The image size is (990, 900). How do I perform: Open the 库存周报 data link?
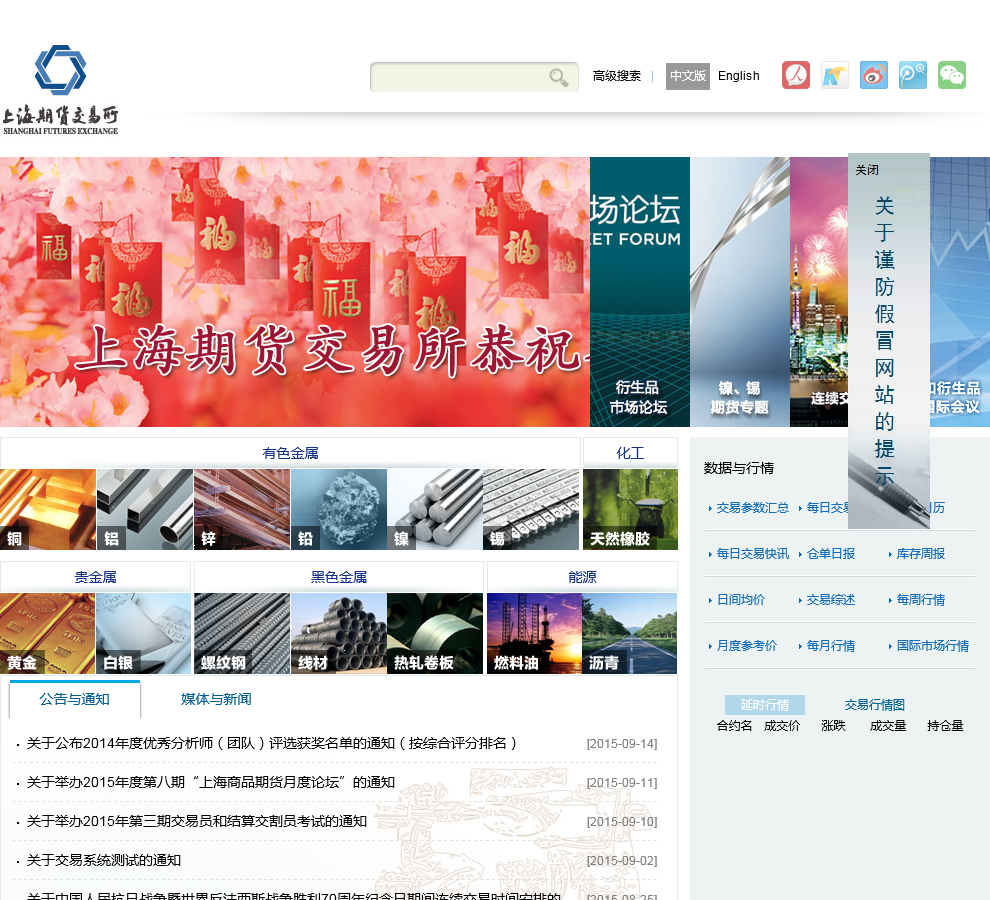[921, 554]
